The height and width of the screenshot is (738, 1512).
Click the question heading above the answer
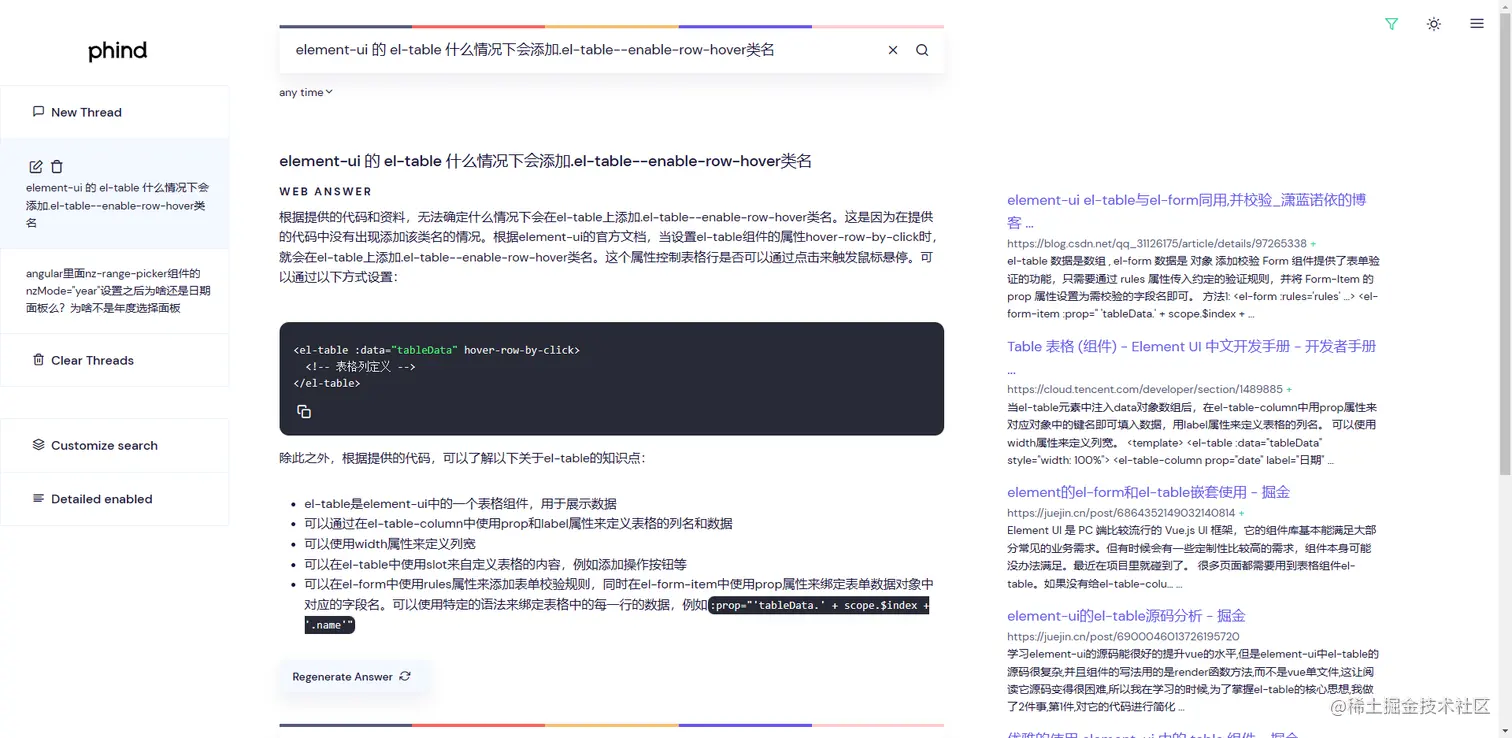(545, 161)
